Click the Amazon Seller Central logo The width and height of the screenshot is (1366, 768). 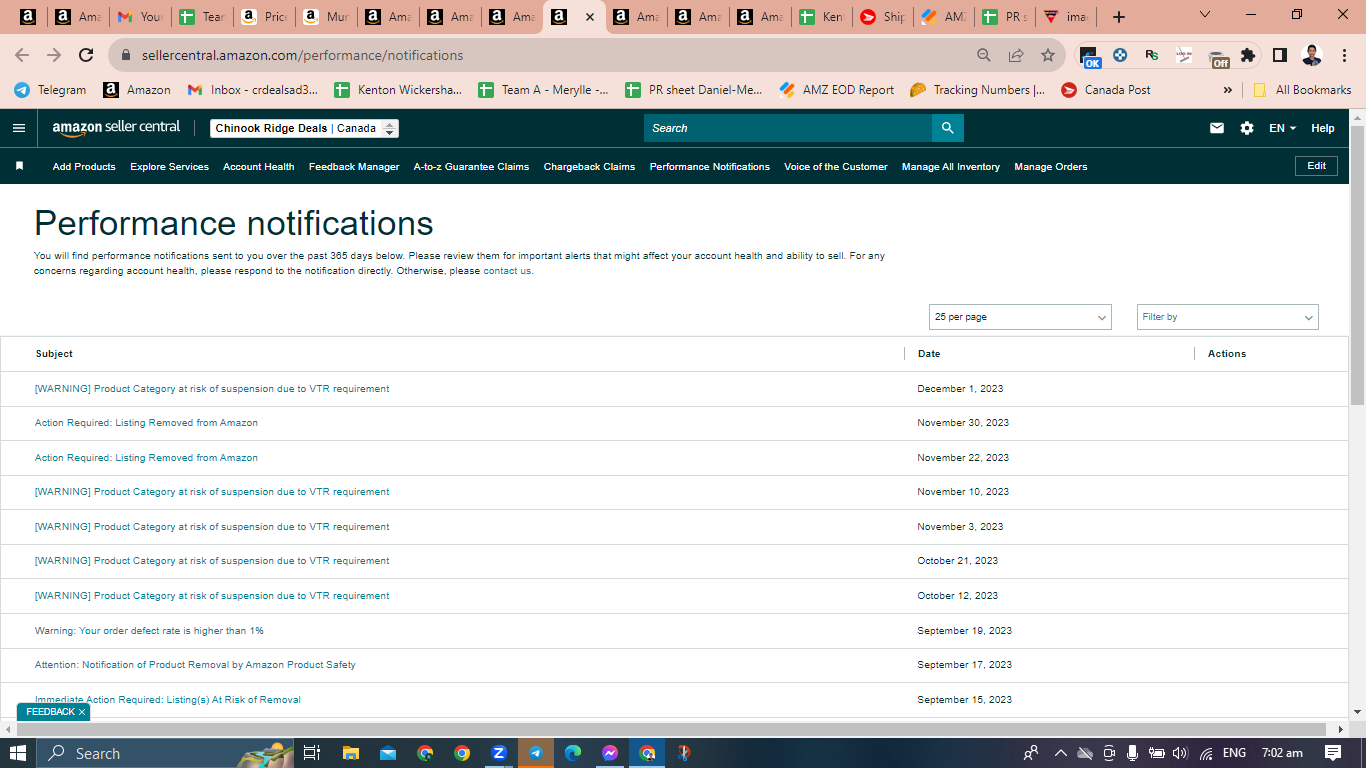(117, 127)
